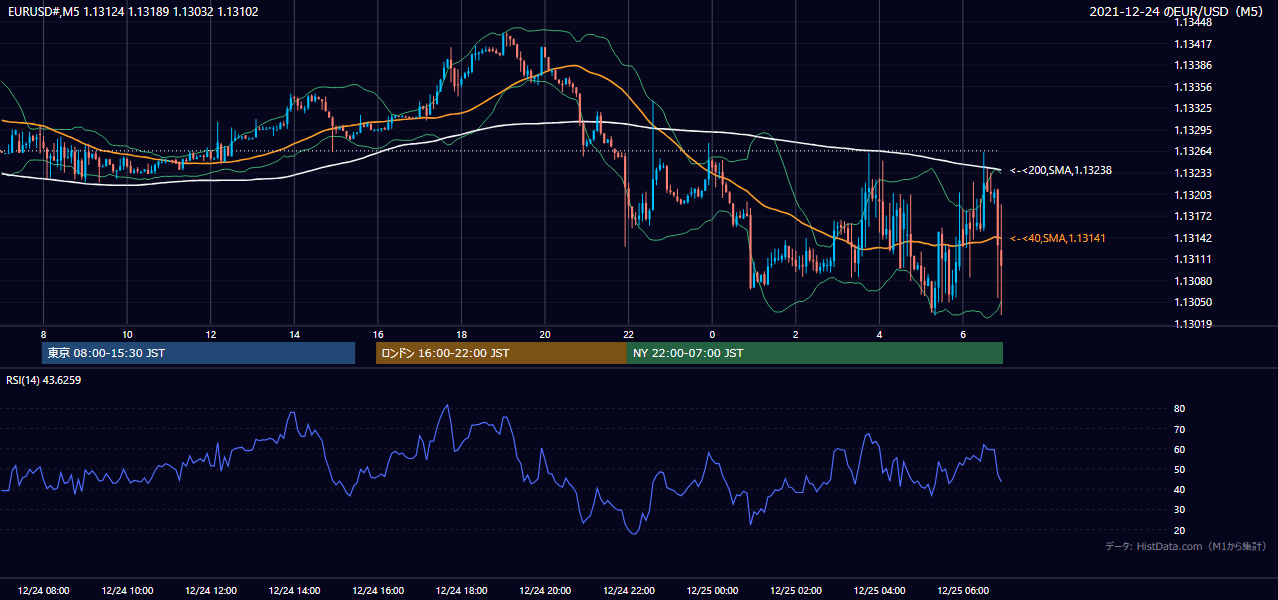The image size is (1278, 600).
Task: Click bottom time label 12/24 22:00
Action: point(628,590)
